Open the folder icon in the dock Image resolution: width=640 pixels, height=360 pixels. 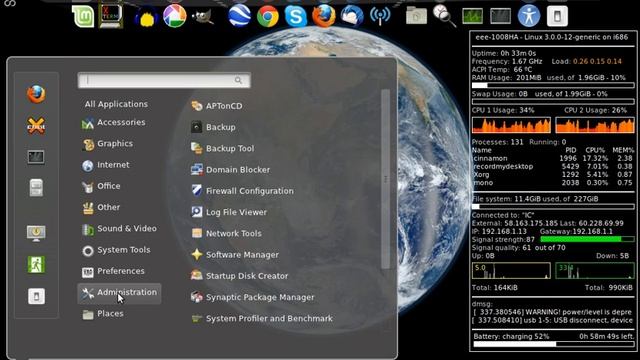coord(416,16)
